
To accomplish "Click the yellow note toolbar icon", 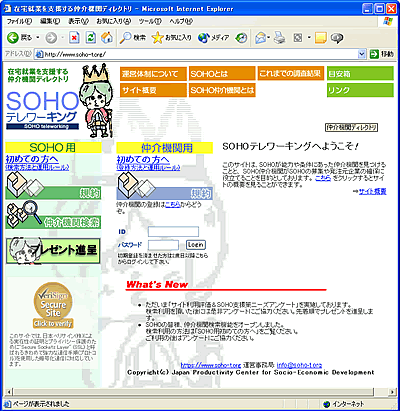I will [x=320, y=38].
